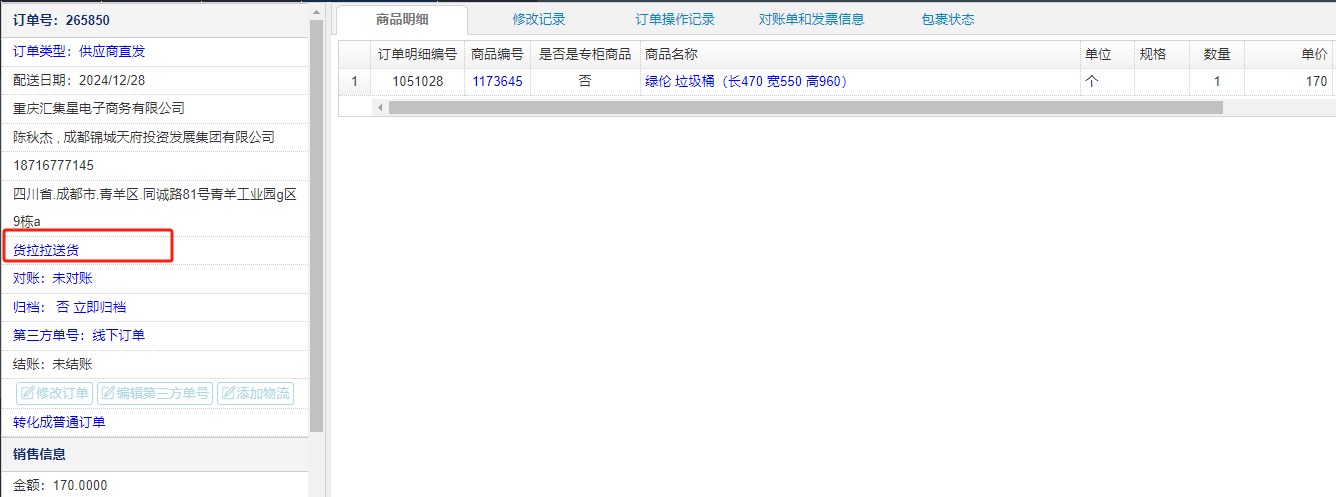Click the 转化成普通订单 link

59,422
